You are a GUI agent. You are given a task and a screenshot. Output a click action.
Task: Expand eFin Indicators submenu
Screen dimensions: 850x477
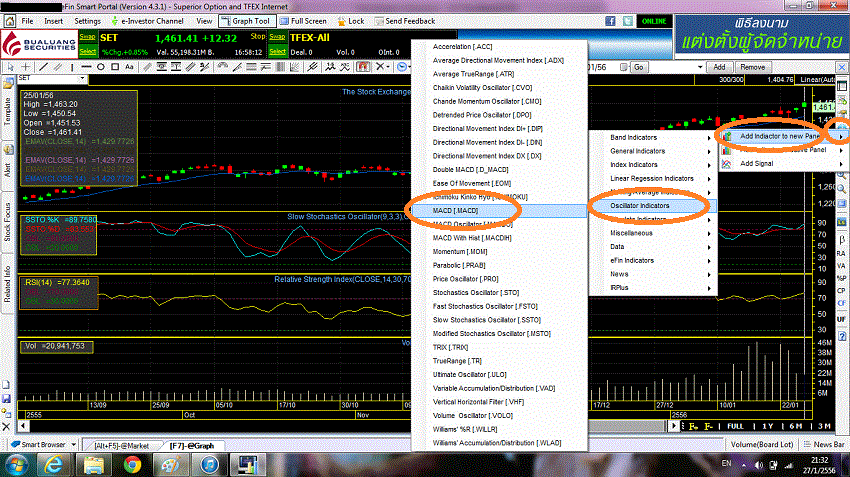pyautogui.click(x=653, y=260)
